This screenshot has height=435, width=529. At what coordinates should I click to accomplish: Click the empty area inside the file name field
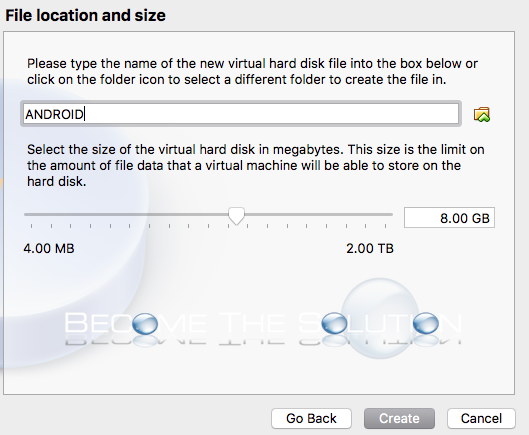pos(270,114)
